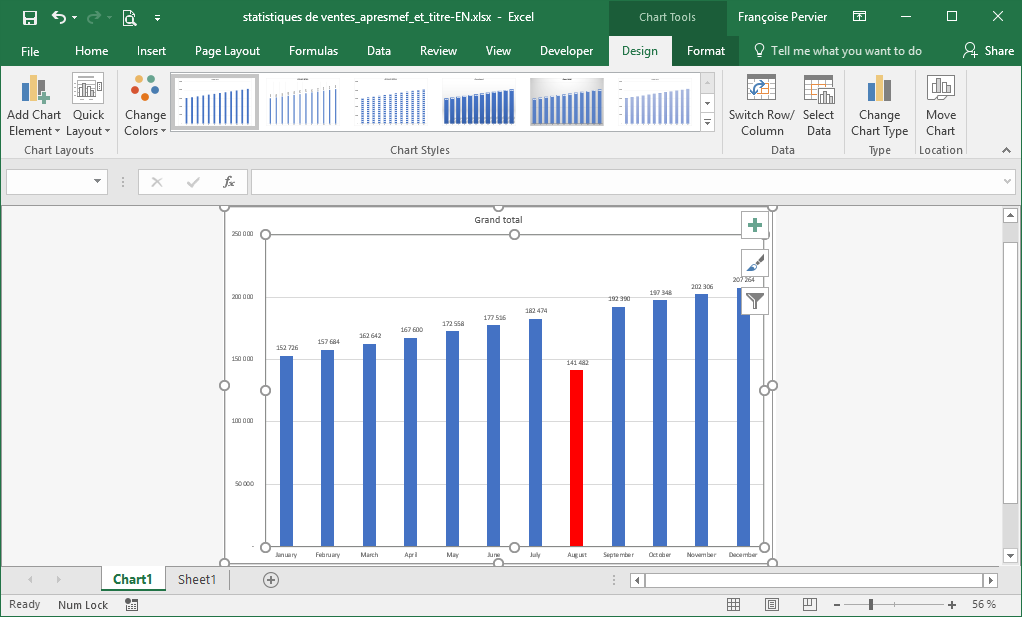Click the zoom slider handle
The image size is (1022, 617).
click(x=871, y=605)
